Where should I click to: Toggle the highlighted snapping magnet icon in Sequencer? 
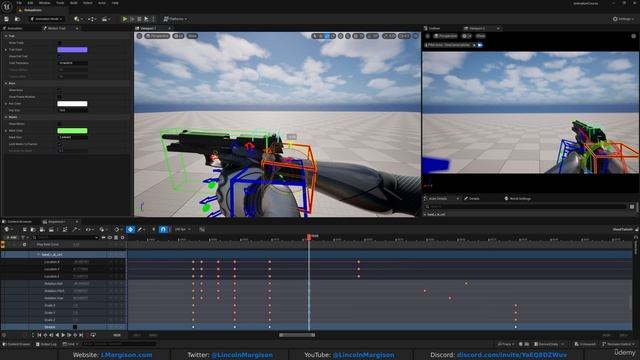tap(163, 229)
